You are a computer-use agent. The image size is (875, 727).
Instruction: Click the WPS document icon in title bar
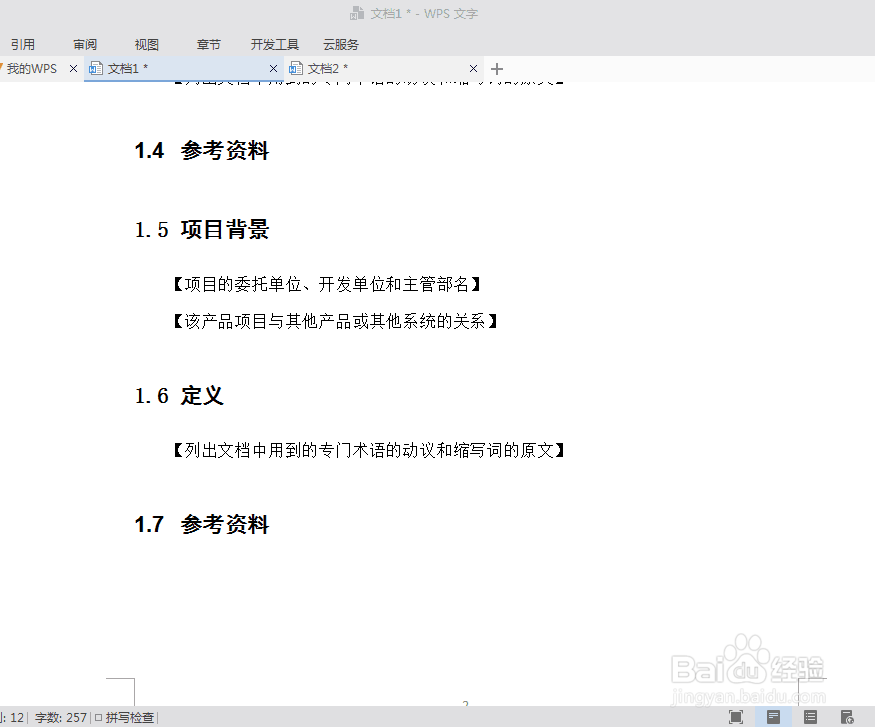pos(357,13)
